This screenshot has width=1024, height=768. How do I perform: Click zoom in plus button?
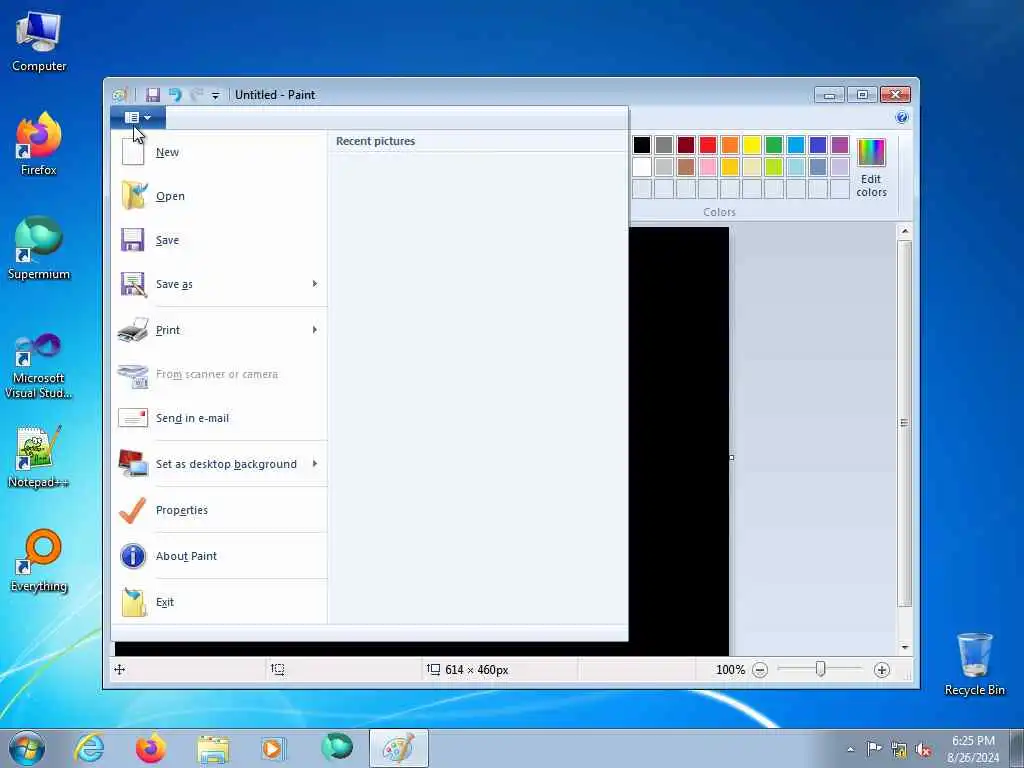point(882,669)
